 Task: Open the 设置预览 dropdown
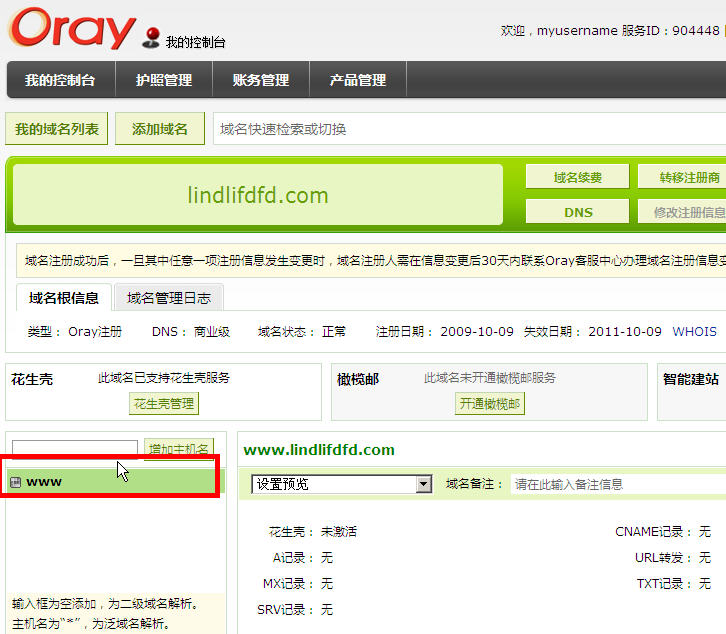click(x=342, y=484)
